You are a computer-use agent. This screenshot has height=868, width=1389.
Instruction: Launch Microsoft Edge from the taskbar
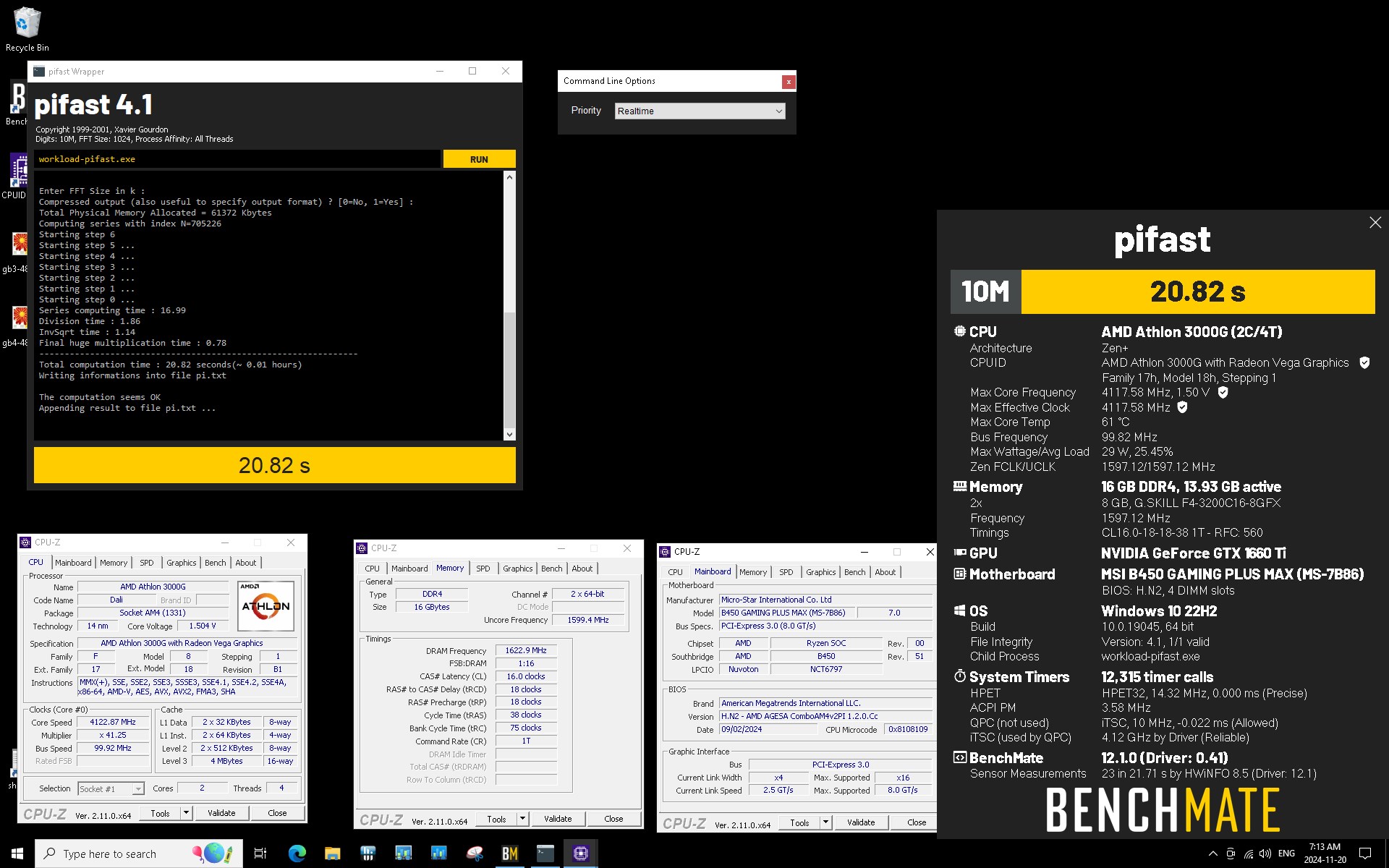[297, 854]
